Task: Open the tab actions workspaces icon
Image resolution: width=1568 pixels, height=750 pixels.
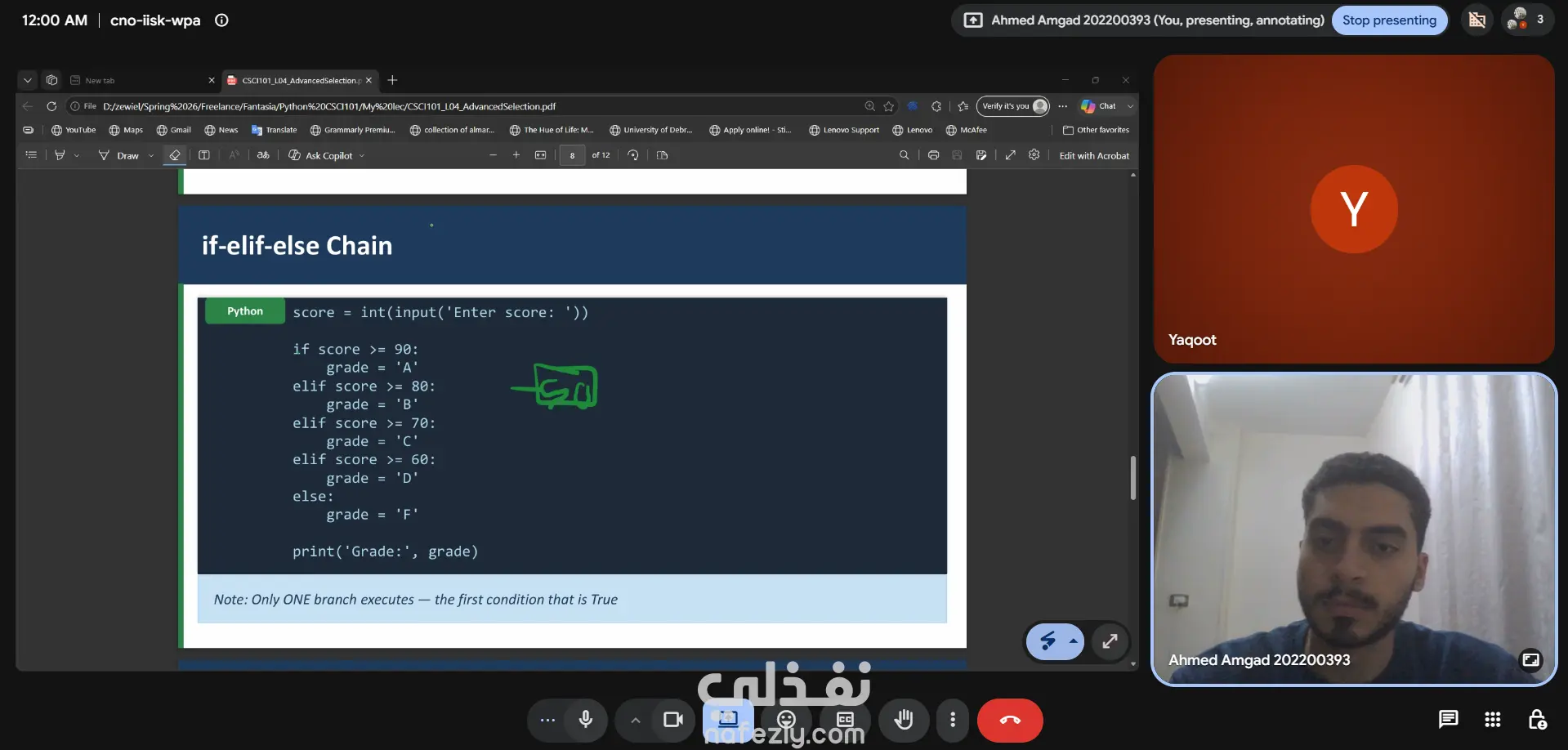Action: coord(52,80)
